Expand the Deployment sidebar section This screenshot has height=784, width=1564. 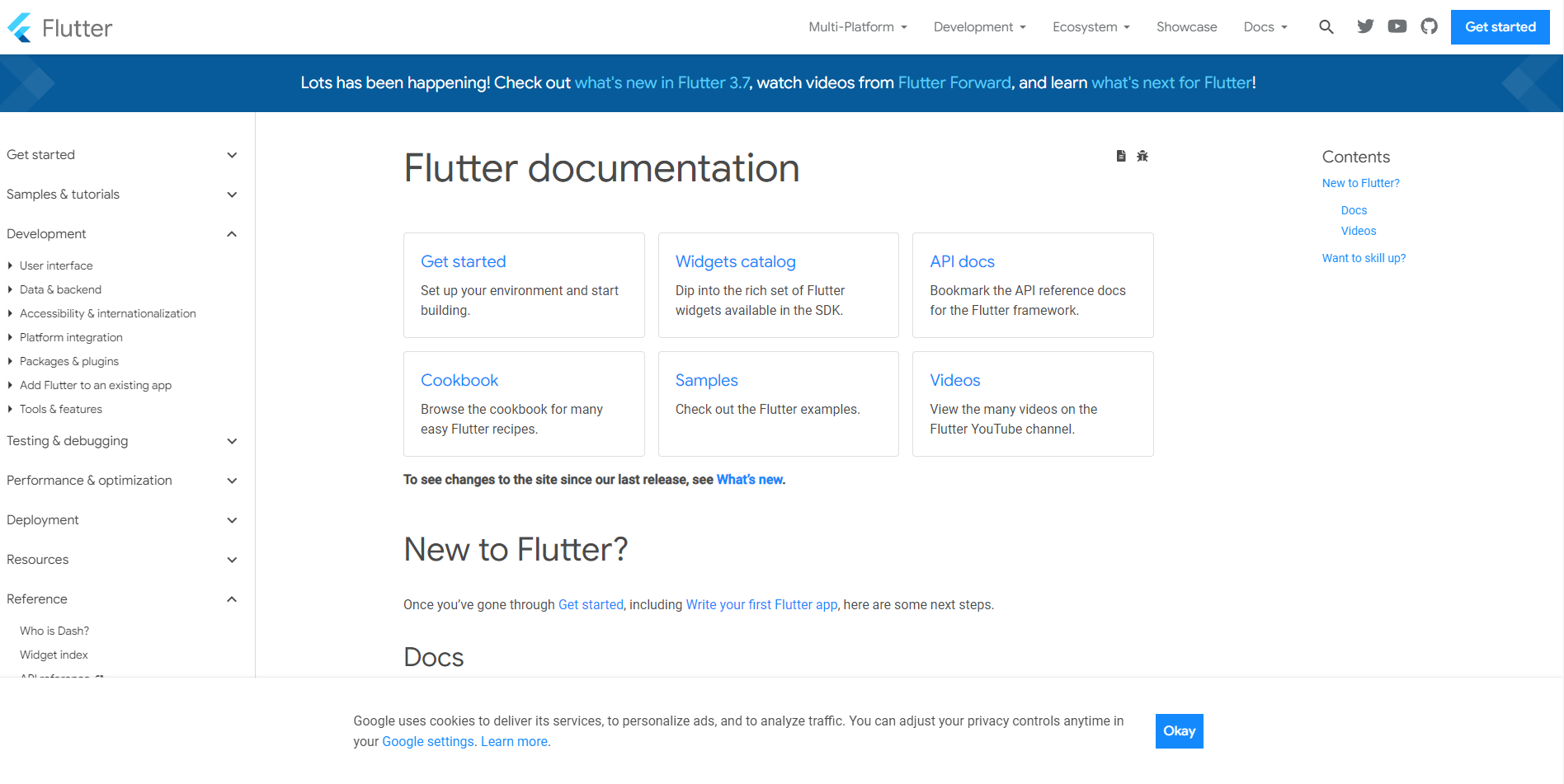(x=122, y=520)
